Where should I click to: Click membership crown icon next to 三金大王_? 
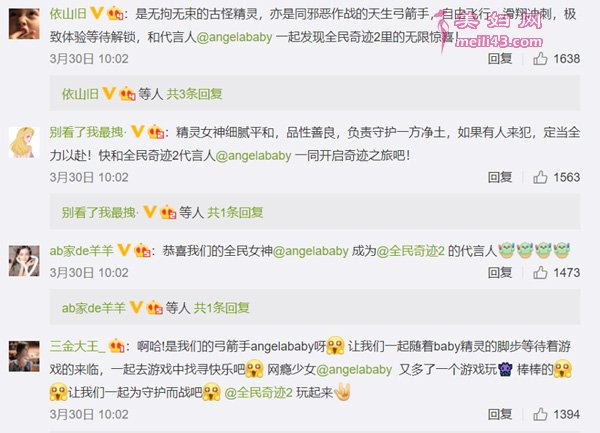point(117,346)
